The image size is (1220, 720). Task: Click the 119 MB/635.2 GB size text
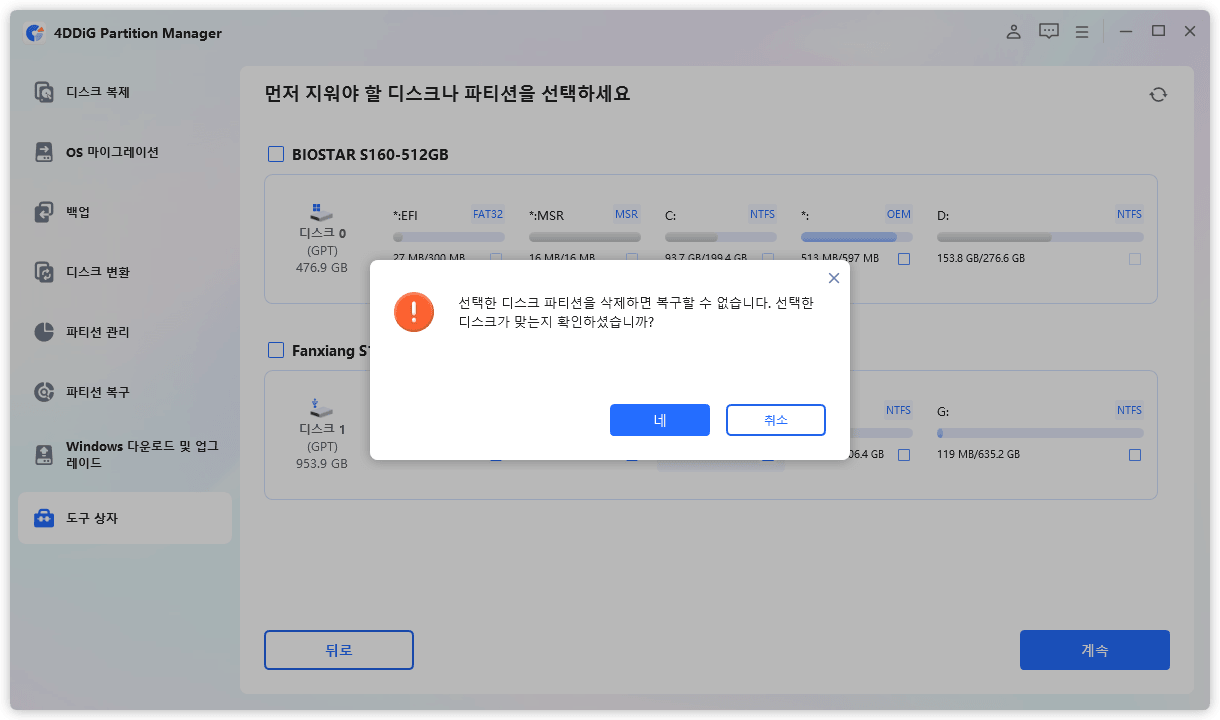point(978,455)
